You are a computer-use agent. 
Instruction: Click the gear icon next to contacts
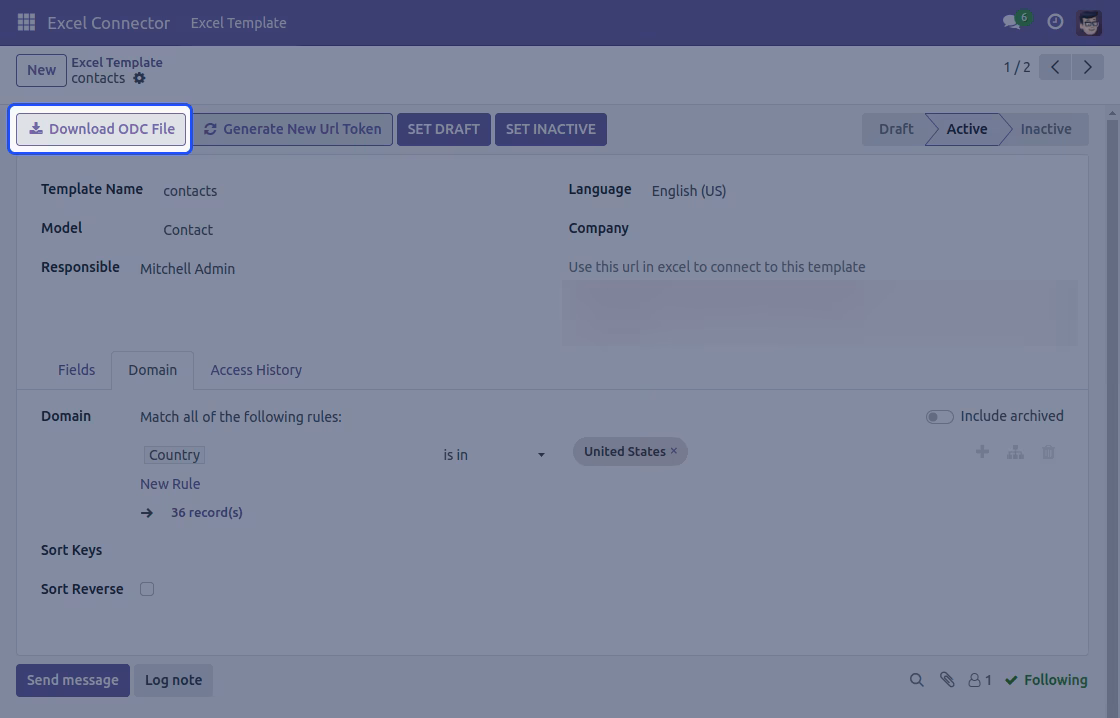[x=139, y=78]
